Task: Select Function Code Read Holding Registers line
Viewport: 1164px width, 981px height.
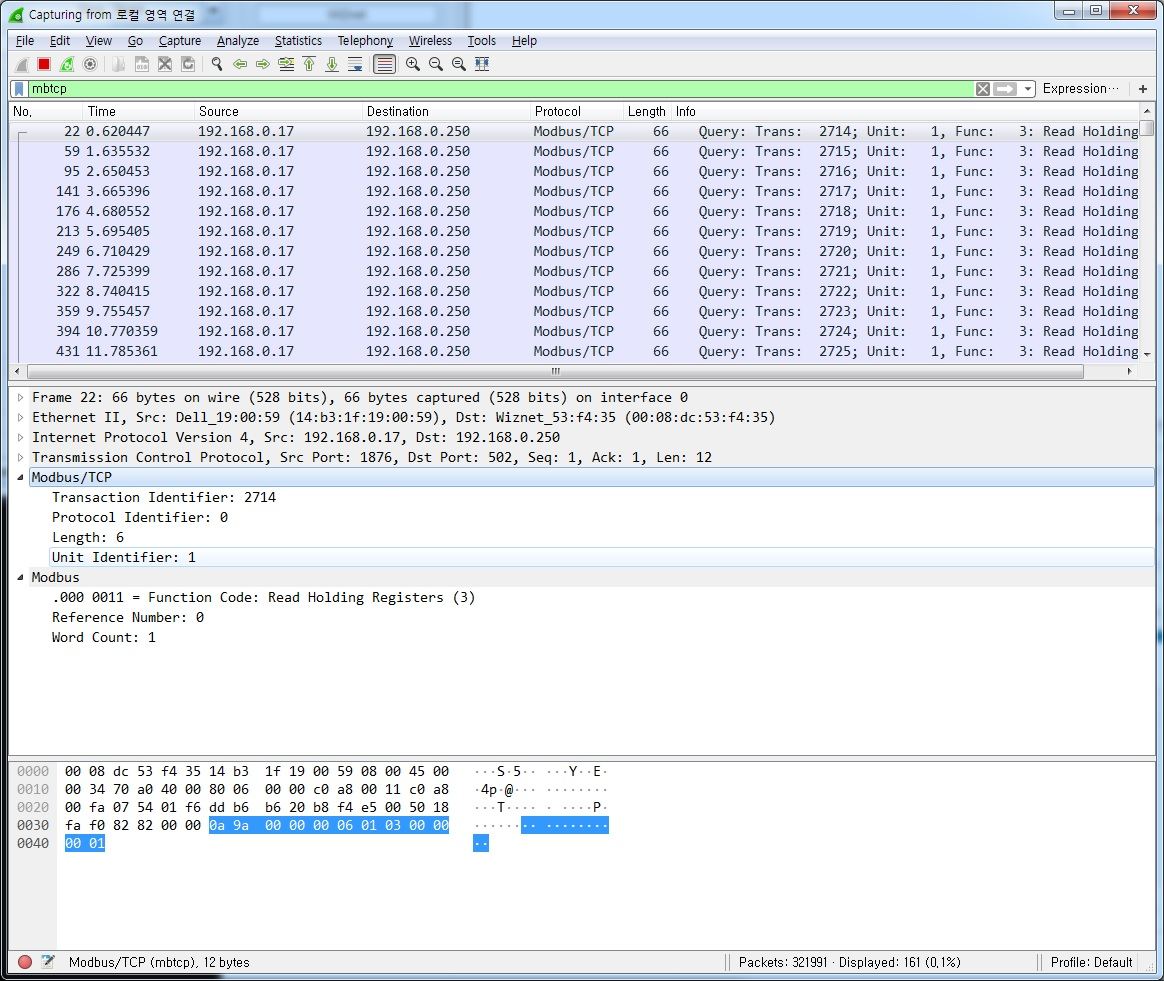Action: [263, 598]
